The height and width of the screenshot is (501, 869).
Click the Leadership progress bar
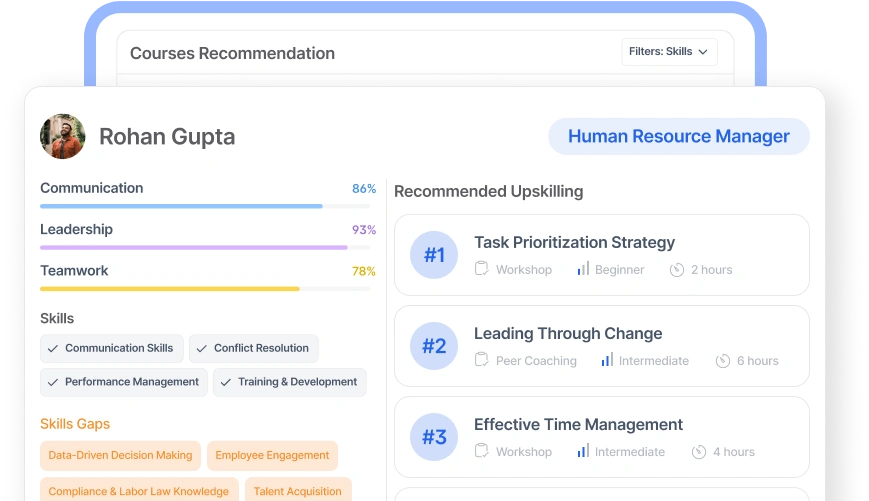coord(205,248)
